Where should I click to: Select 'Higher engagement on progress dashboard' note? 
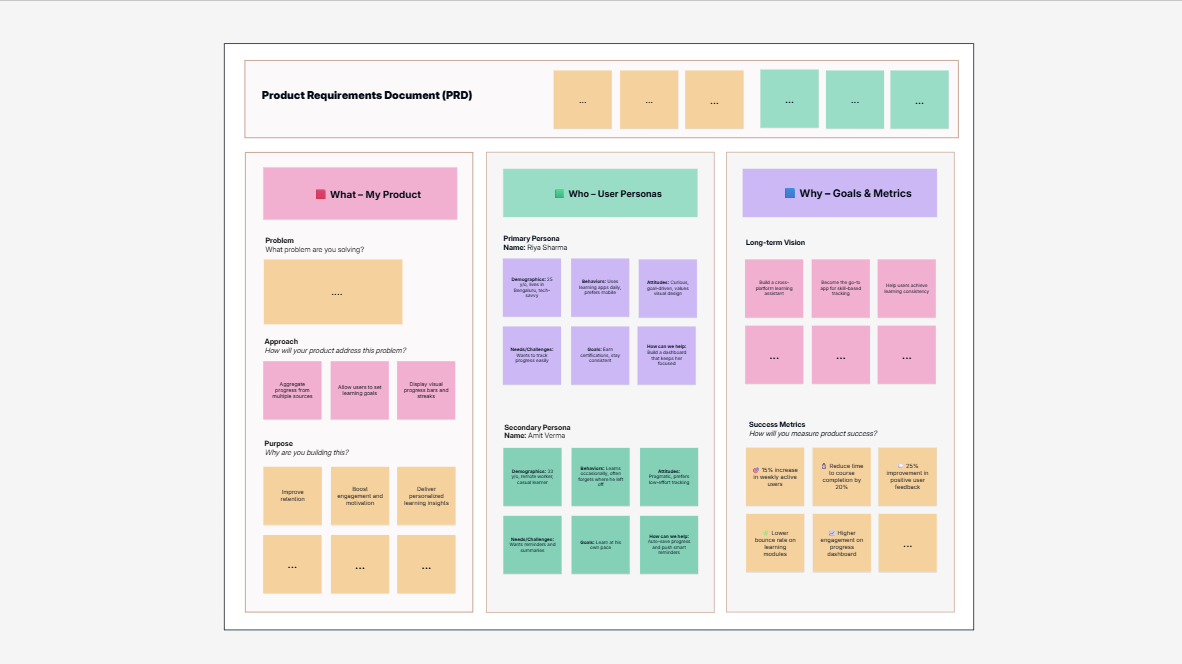(x=841, y=543)
